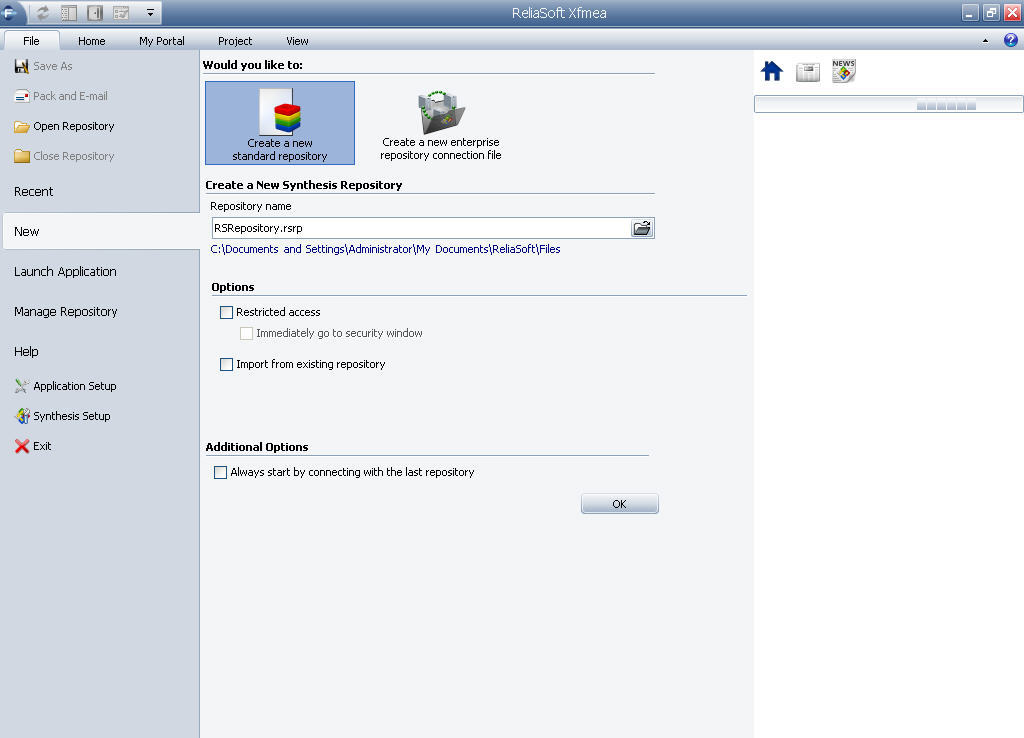Open the My Portal tab

[x=161, y=40]
